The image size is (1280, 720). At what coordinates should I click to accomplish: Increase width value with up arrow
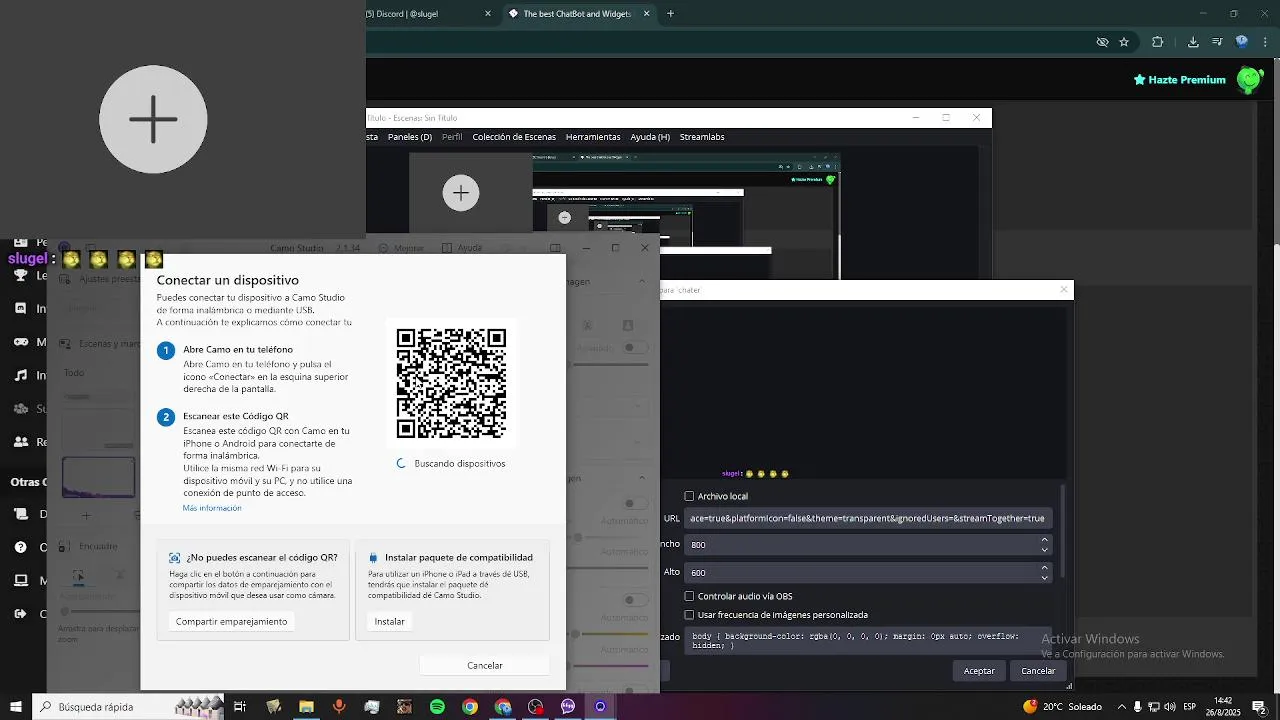[x=1044, y=540]
